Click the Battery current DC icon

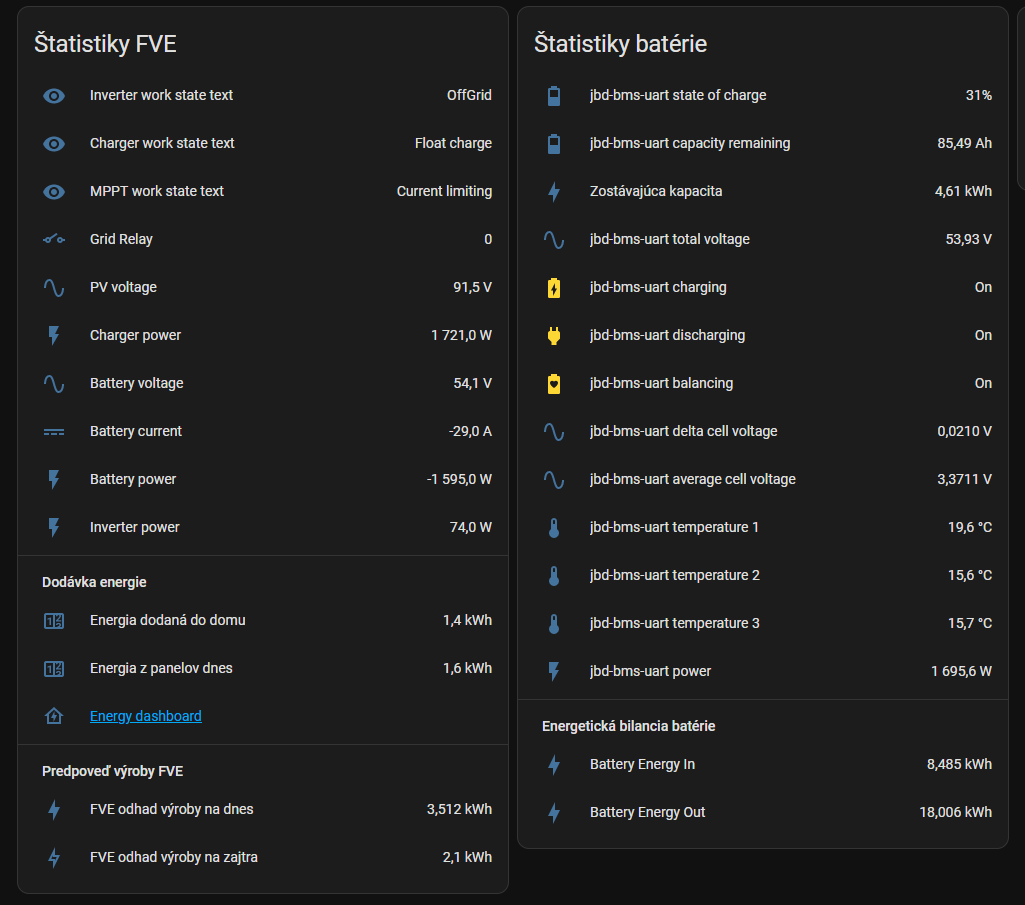(54, 432)
